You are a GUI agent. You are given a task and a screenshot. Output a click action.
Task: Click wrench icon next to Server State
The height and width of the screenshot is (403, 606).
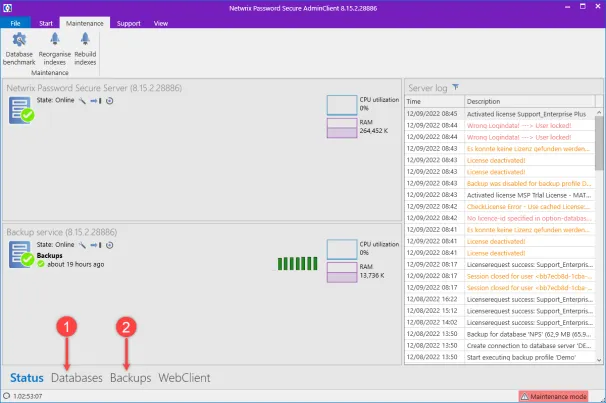(82, 101)
